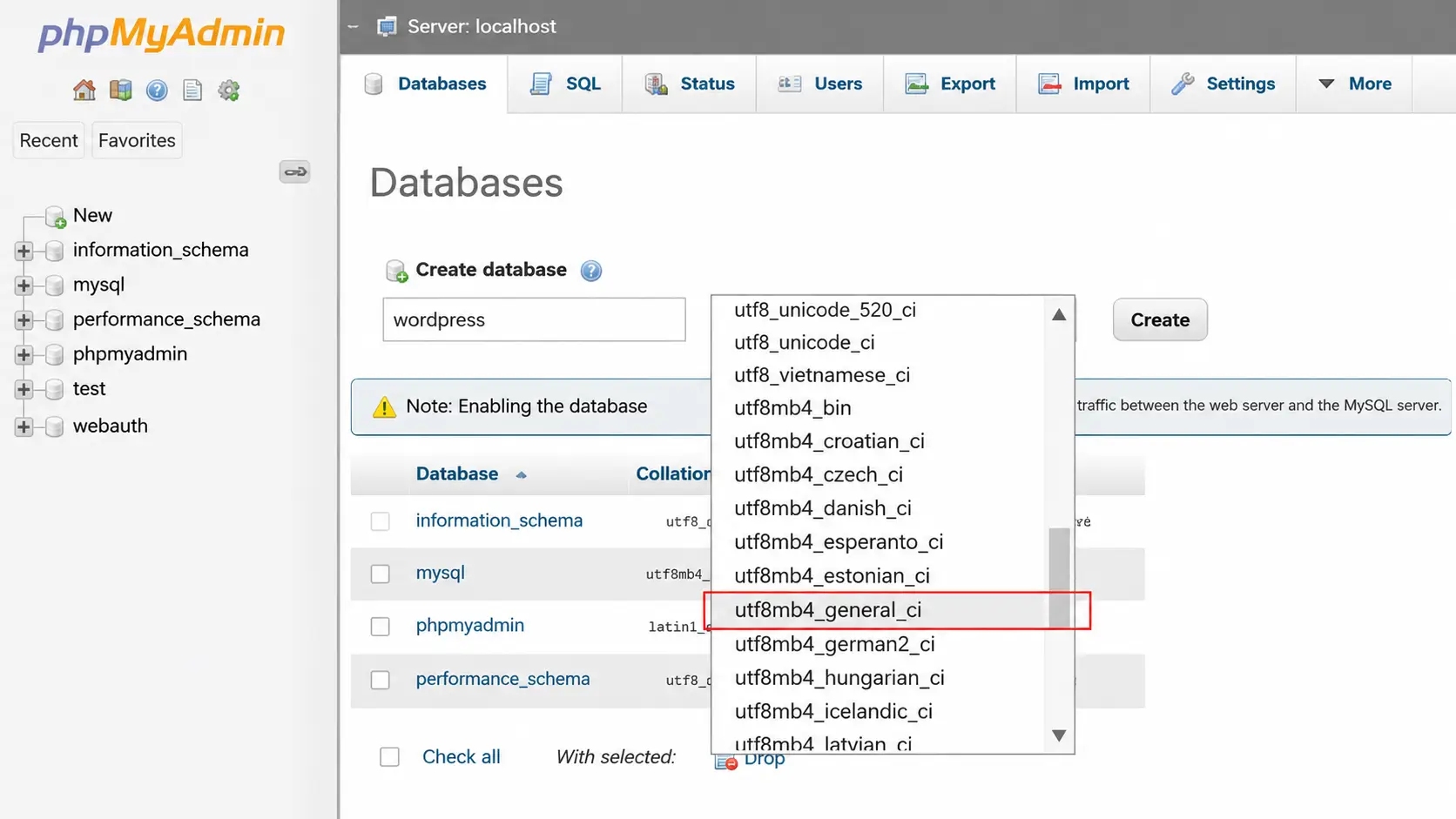The width and height of the screenshot is (1456, 819).
Task: Click the database name input field
Action: click(534, 319)
